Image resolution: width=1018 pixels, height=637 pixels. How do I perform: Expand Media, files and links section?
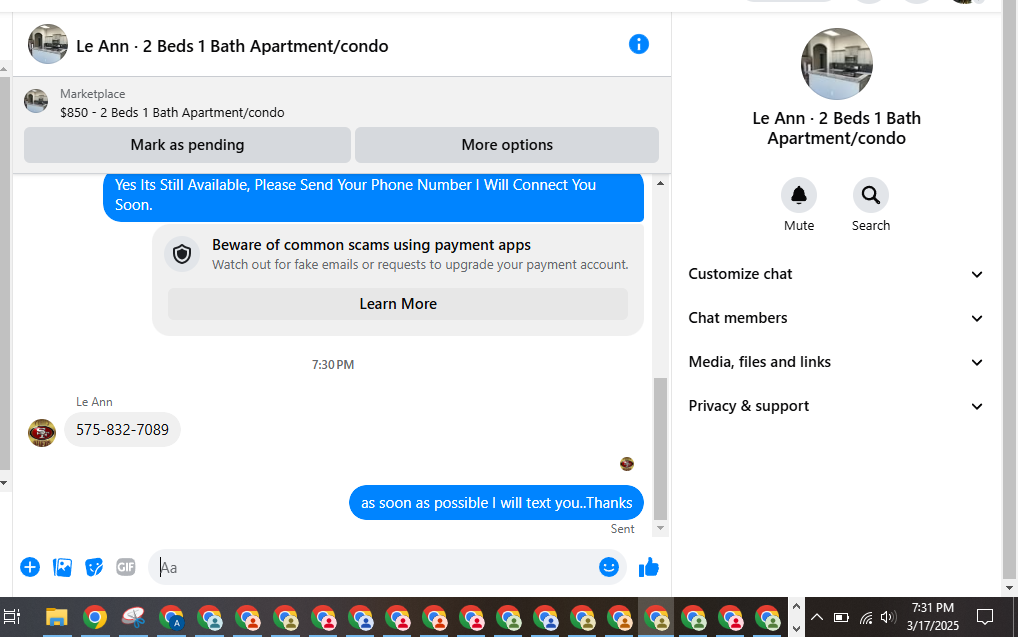pyautogui.click(x=836, y=362)
